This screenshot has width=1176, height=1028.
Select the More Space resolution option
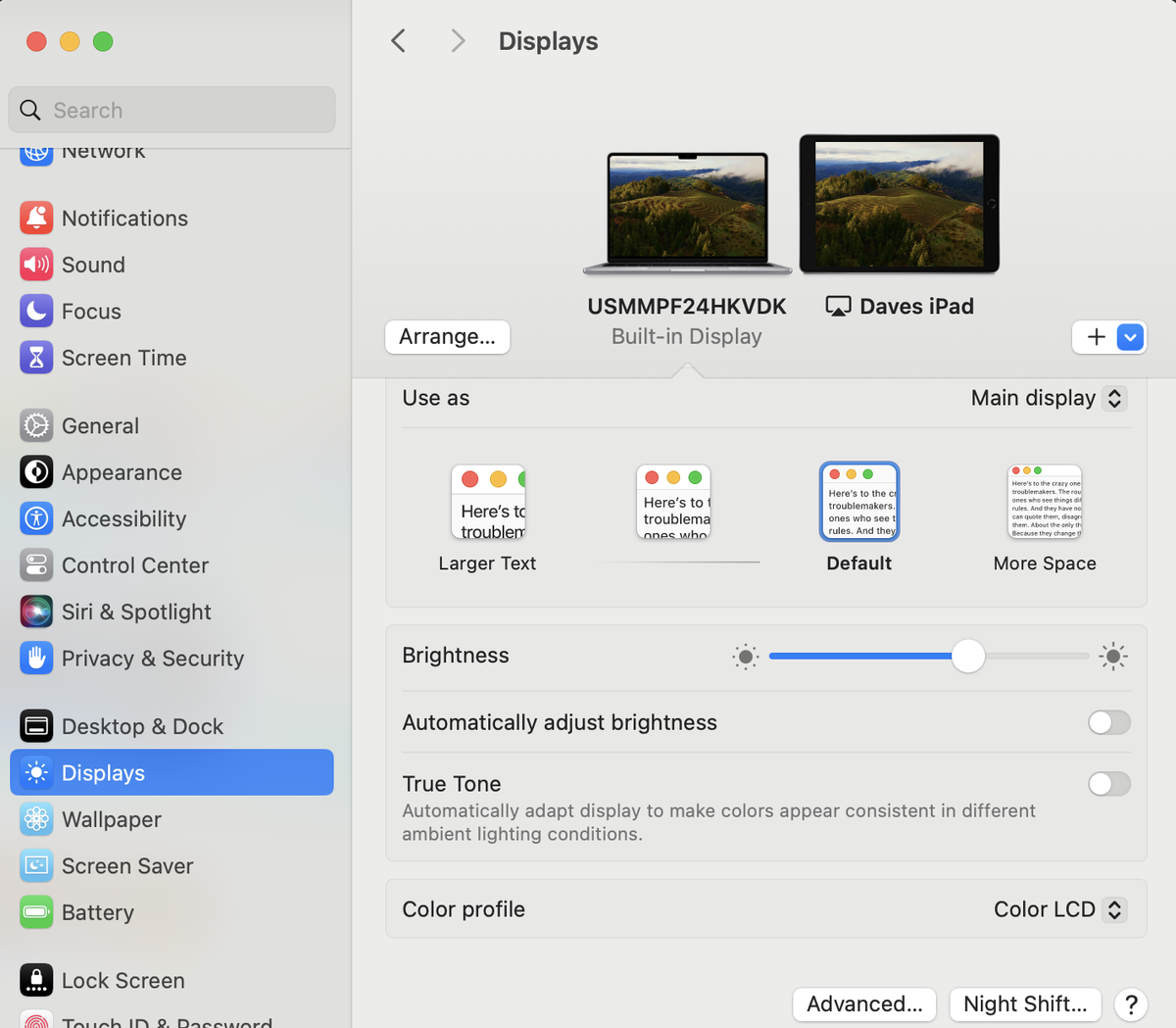(x=1044, y=501)
